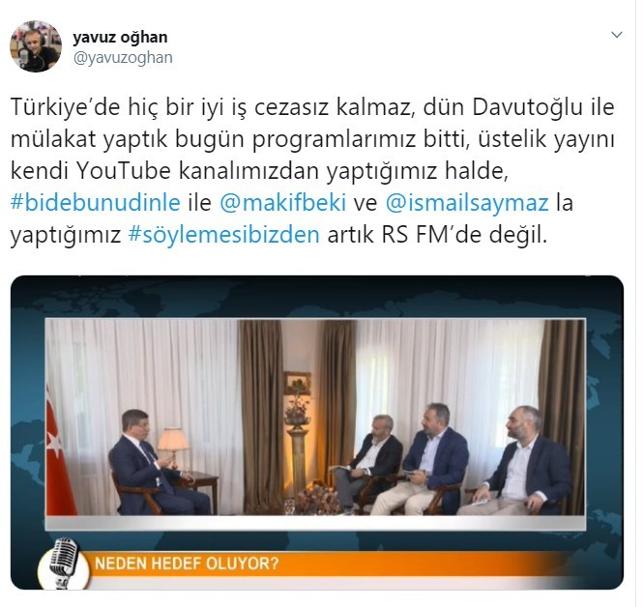Open yavuz oğhan's profile avatar
Screen dimensions: 643x607
tap(36, 46)
